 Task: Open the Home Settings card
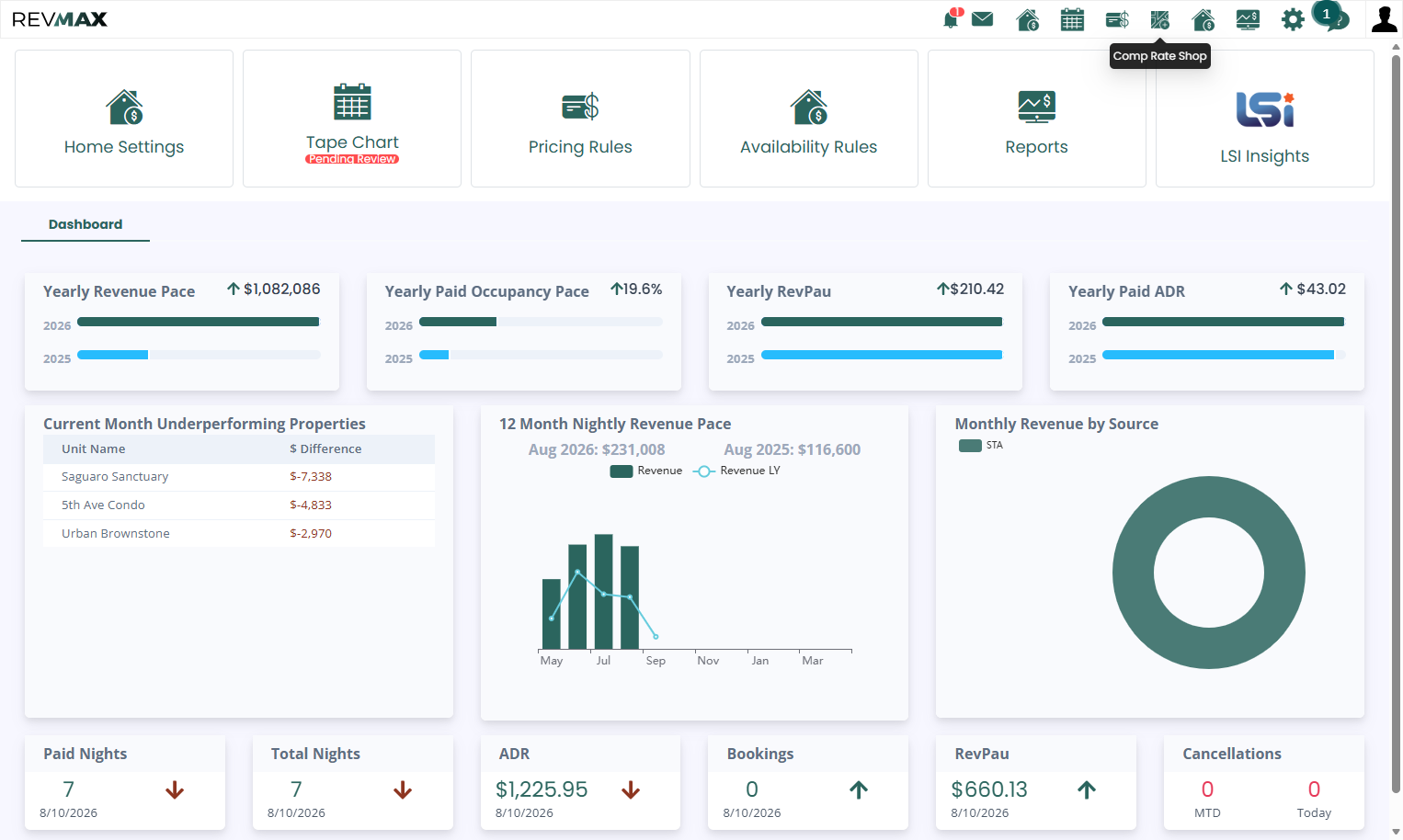coord(124,119)
